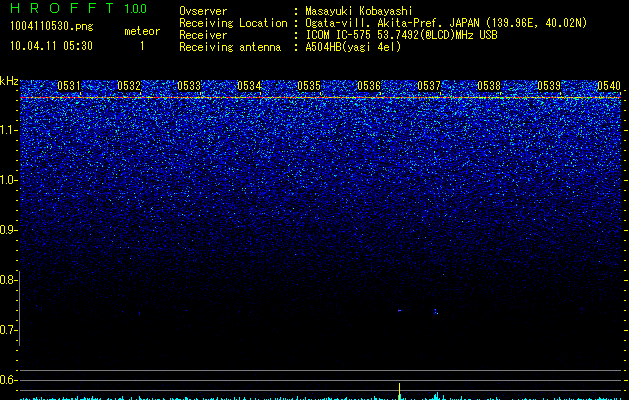Click the 0.7 kHz axis label
Image resolution: width=629 pixels, height=400 pixels.
click(x=9, y=330)
